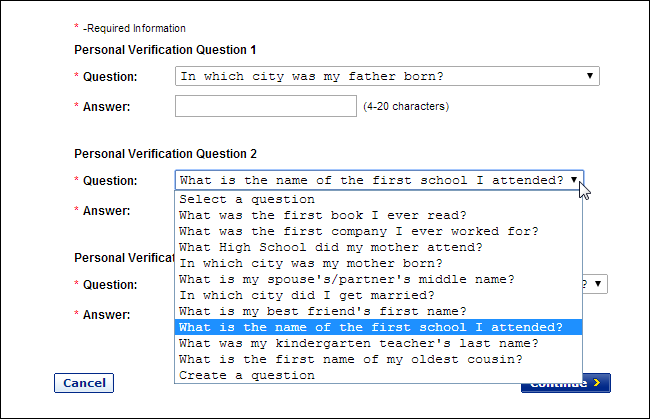Select 'Create a question' option
Viewport: 650px width, 419px height.
coord(246,375)
